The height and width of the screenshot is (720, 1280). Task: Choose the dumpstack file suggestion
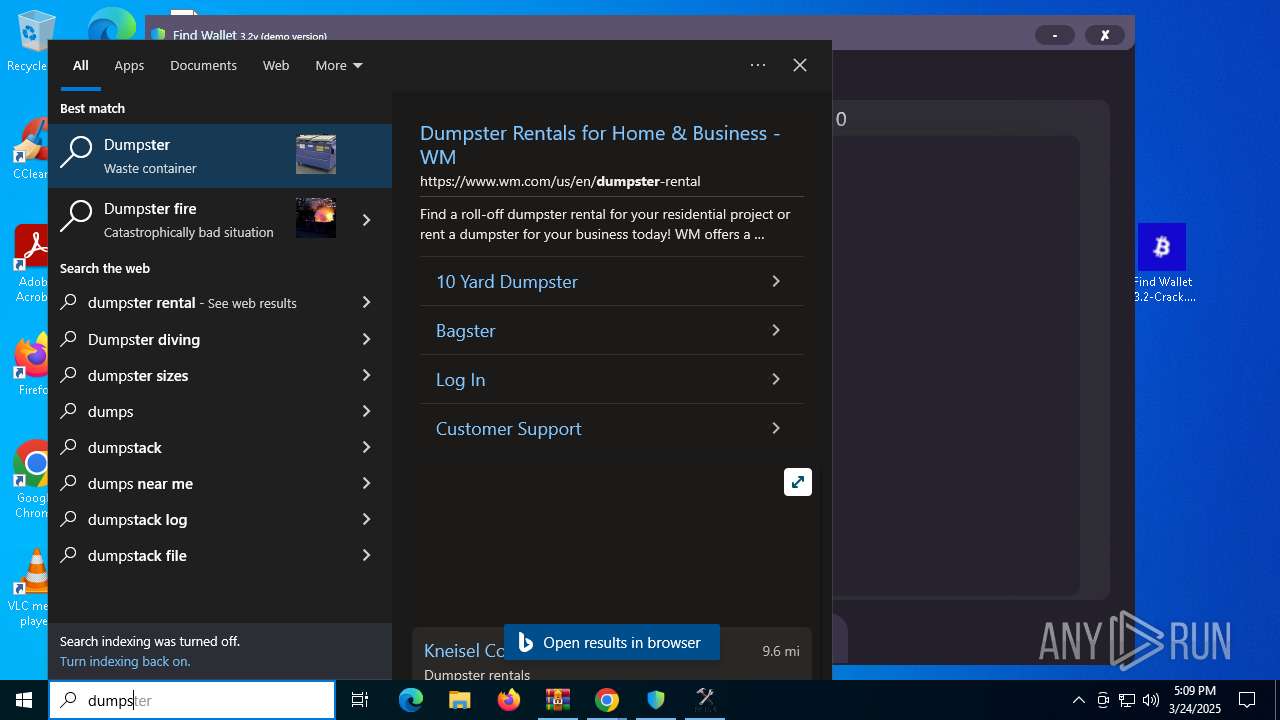[196, 555]
